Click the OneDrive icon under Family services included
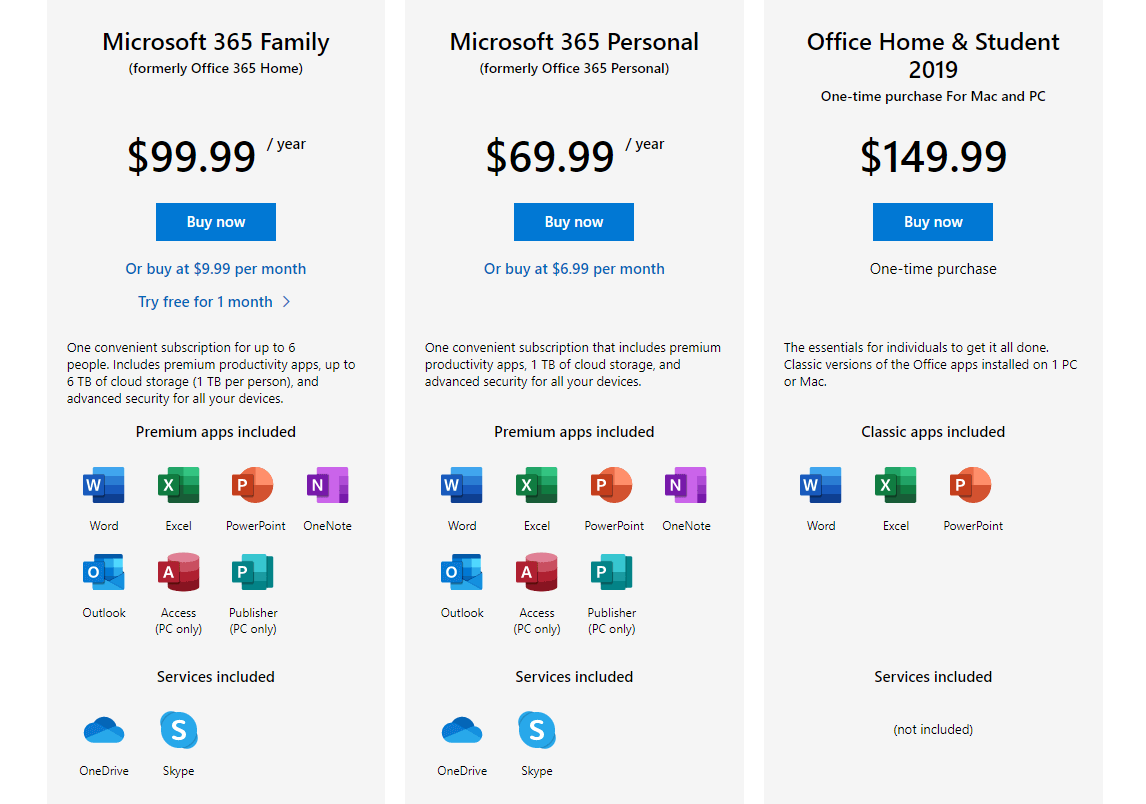 click(x=103, y=730)
